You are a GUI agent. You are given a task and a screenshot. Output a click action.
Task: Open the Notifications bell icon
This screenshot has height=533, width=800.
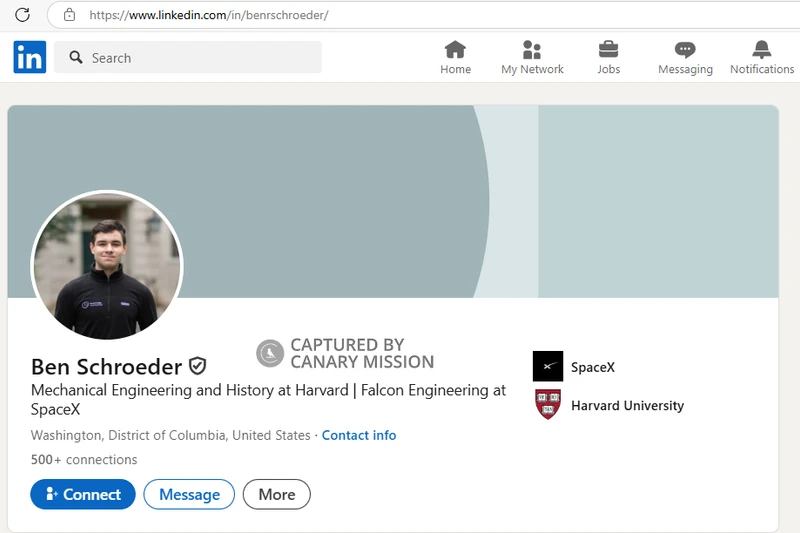click(x=762, y=50)
